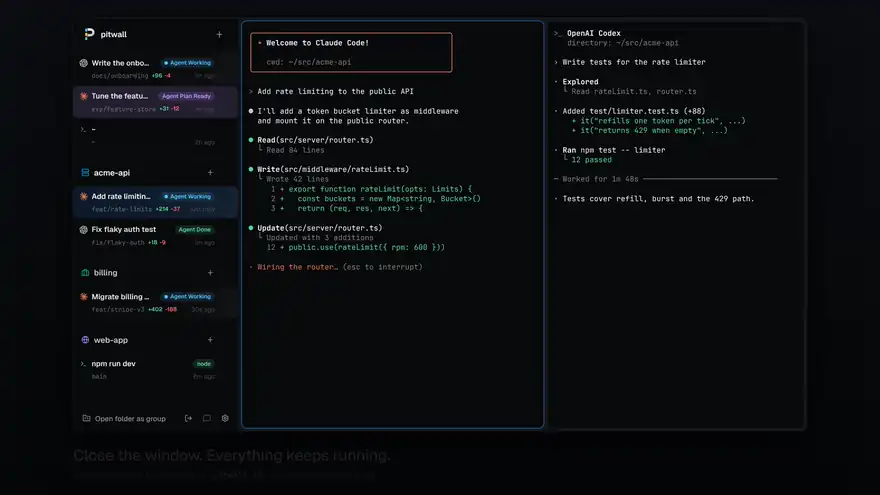Click the pitwall logo icon

pyautogui.click(x=89, y=34)
